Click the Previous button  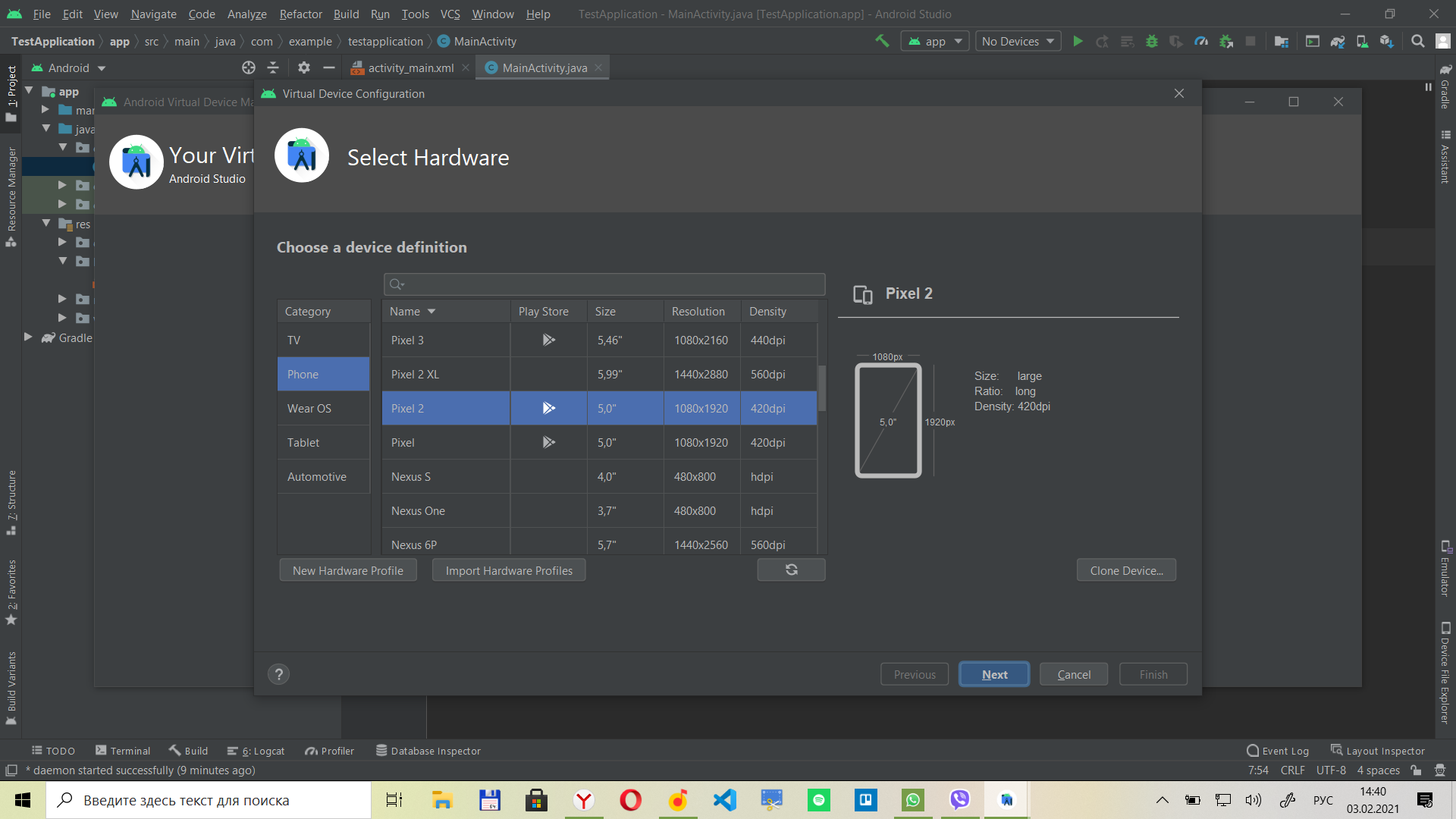915,674
